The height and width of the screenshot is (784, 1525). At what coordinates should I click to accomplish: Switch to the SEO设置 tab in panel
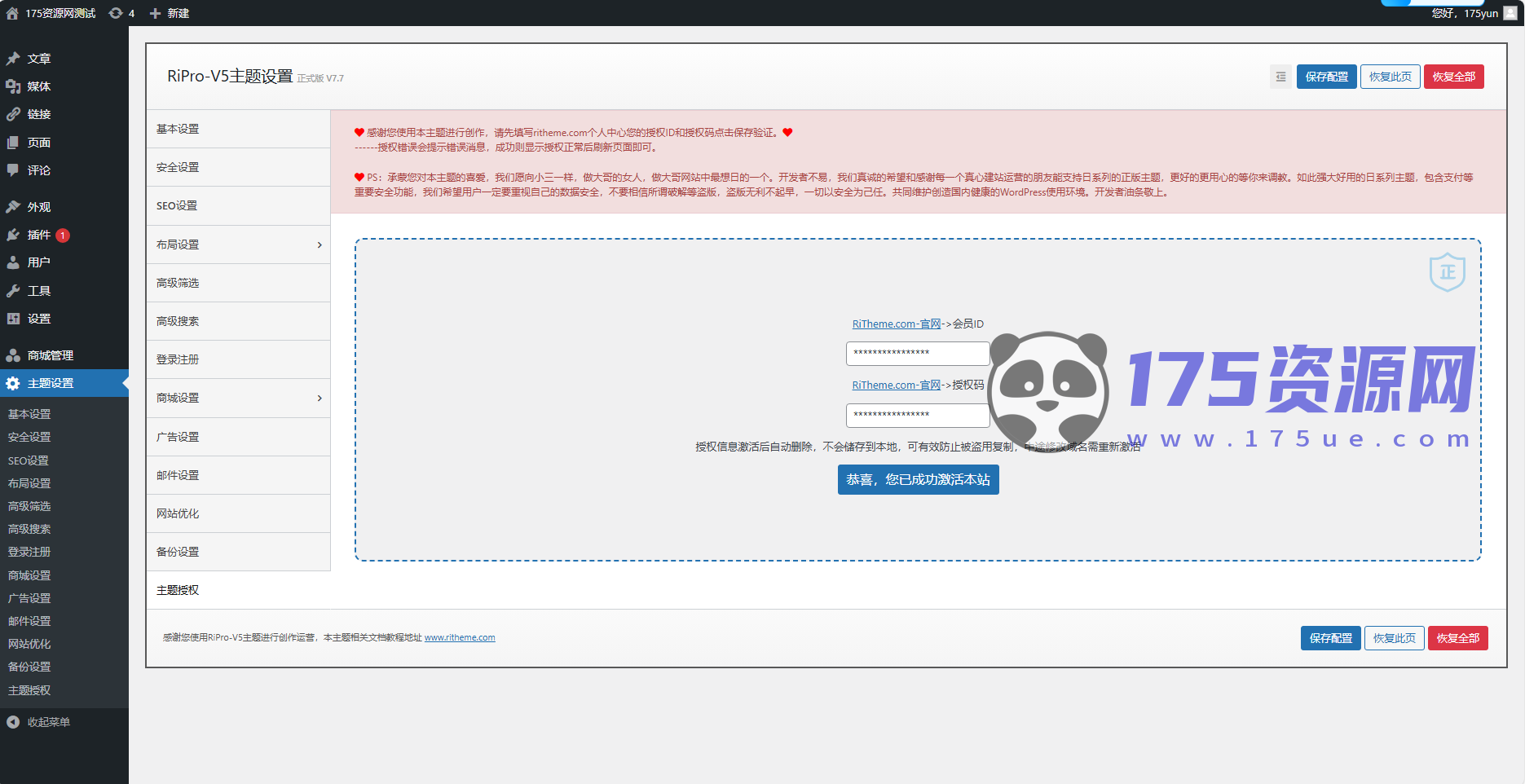click(238, 205)
